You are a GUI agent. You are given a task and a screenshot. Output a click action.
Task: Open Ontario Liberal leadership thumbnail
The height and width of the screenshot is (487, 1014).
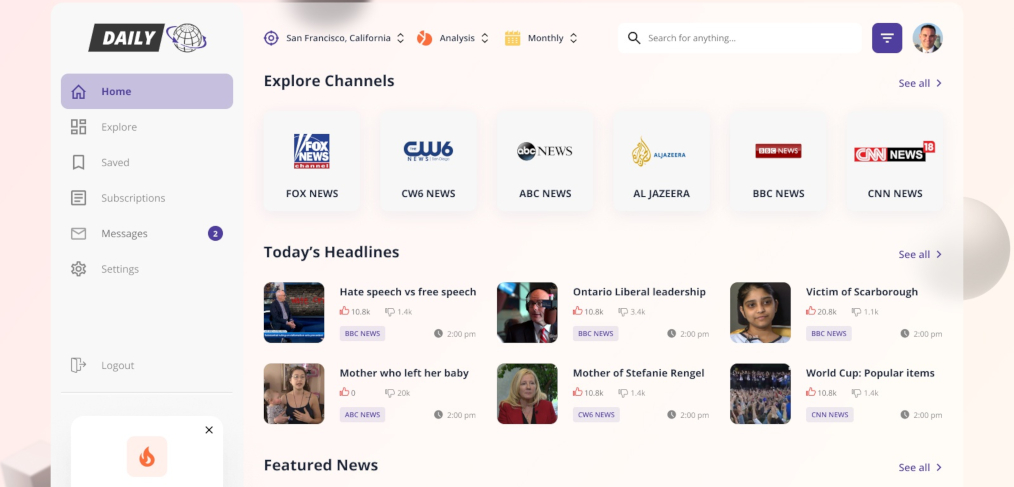(x=527, y=312)
